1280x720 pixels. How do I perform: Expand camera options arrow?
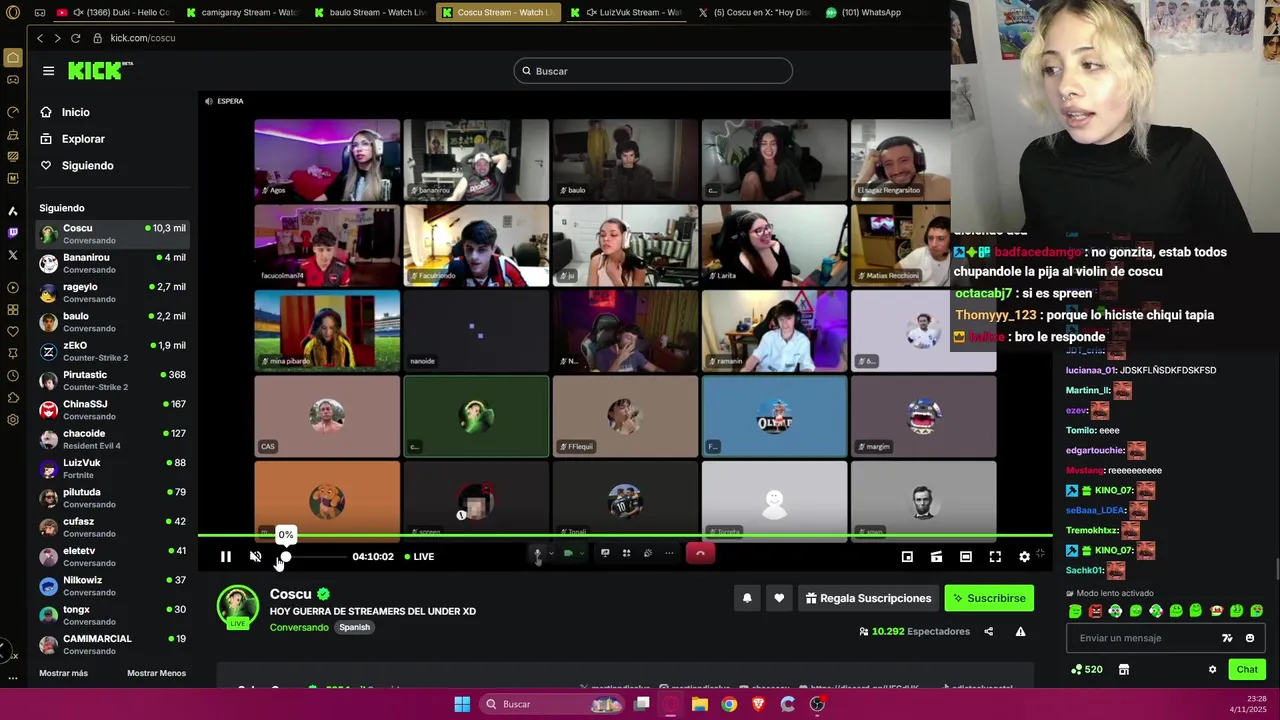[581, 553]
